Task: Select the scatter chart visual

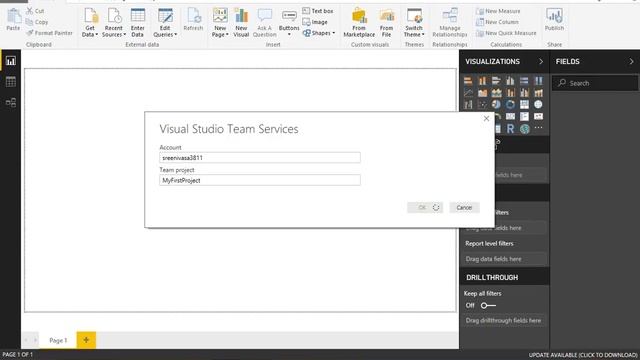Action: (482, 104)
